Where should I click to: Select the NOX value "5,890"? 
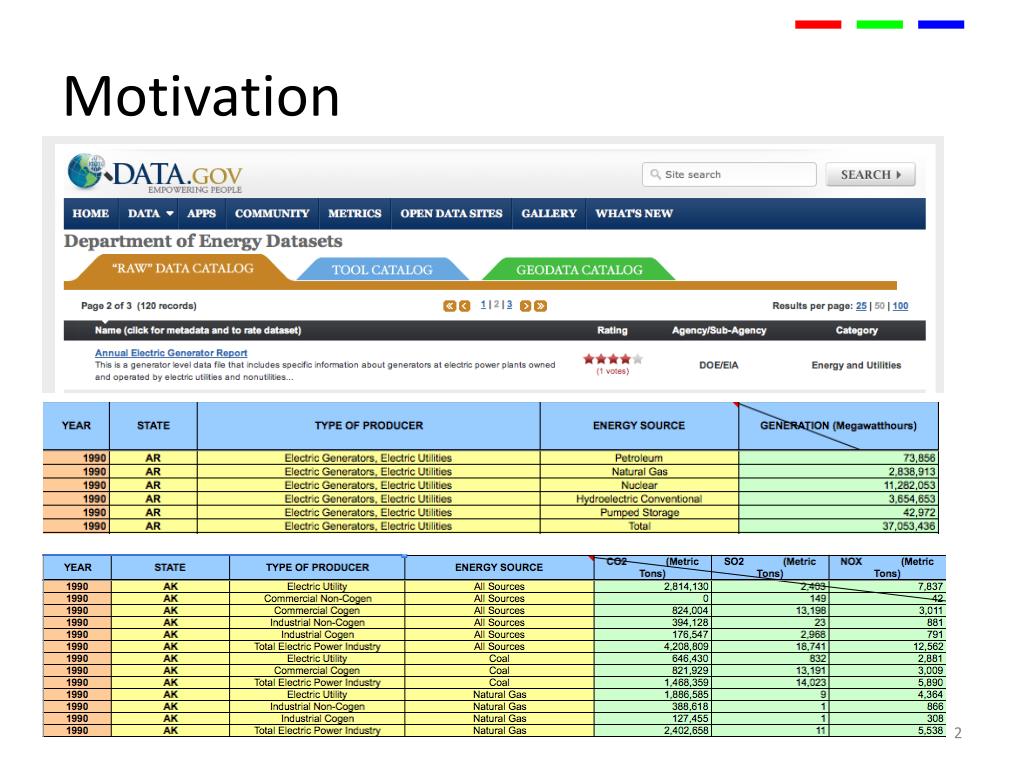click(x=887, y=682)
